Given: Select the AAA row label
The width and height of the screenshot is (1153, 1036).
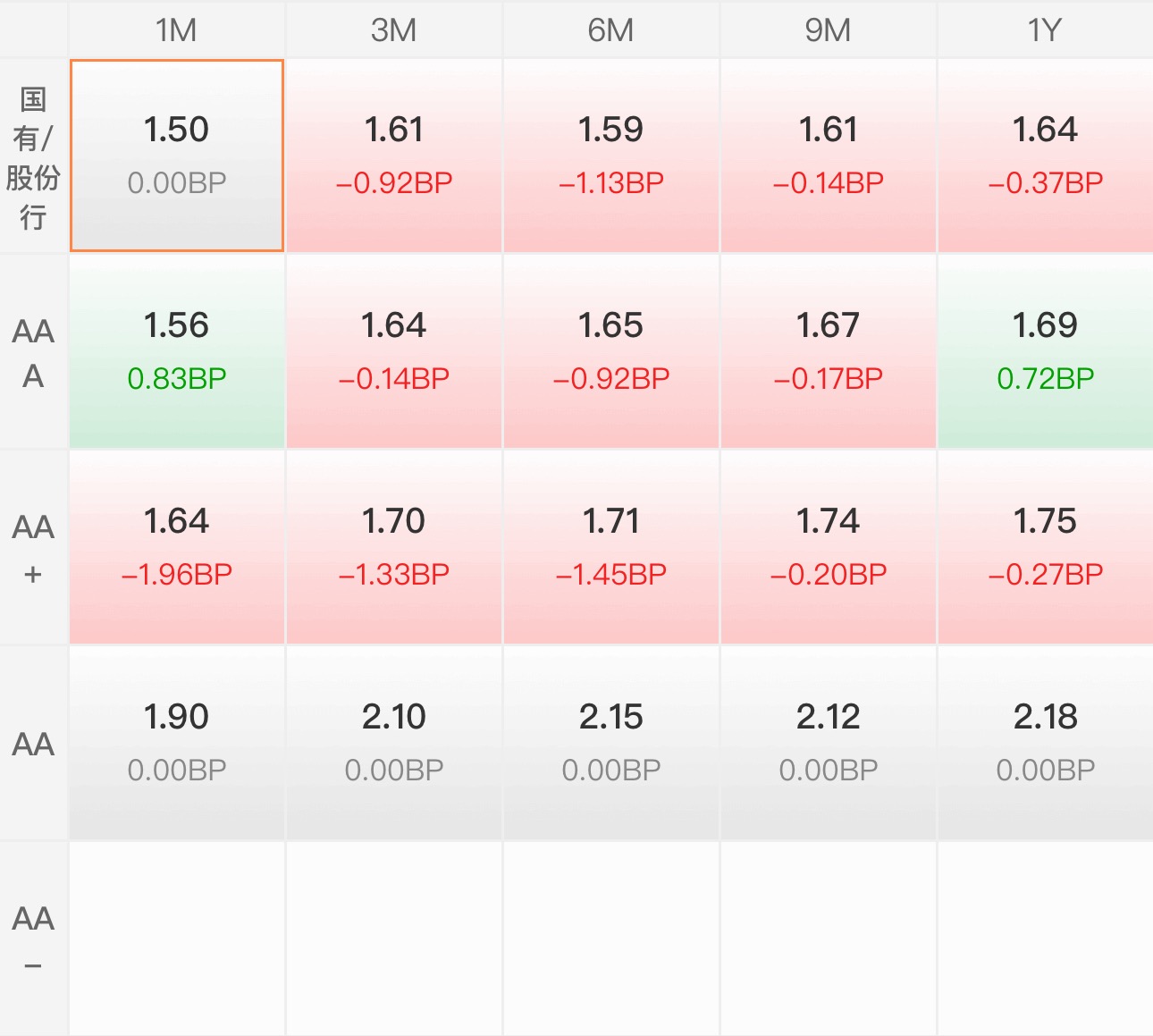Looking at the screenshot, I should click(33, 352).
